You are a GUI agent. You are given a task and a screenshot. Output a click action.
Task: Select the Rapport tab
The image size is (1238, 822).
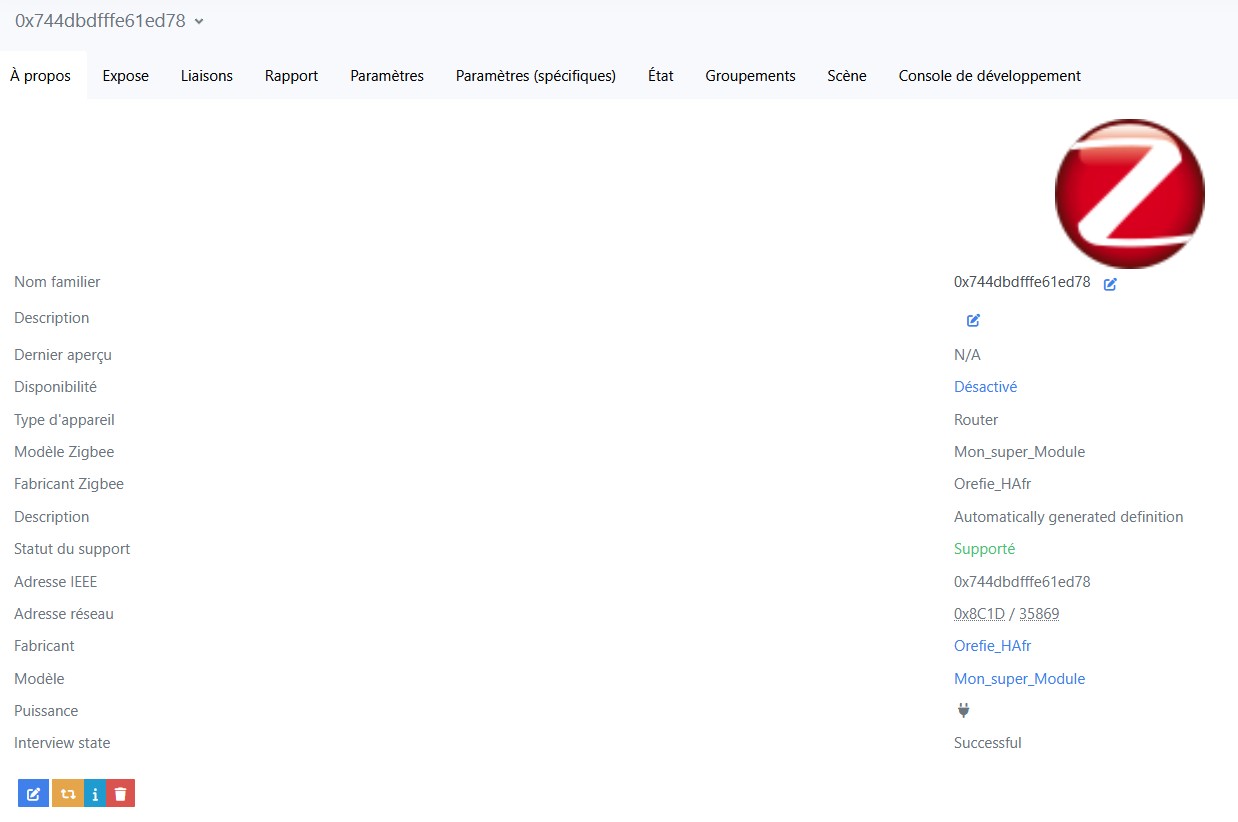coord(291,76)
